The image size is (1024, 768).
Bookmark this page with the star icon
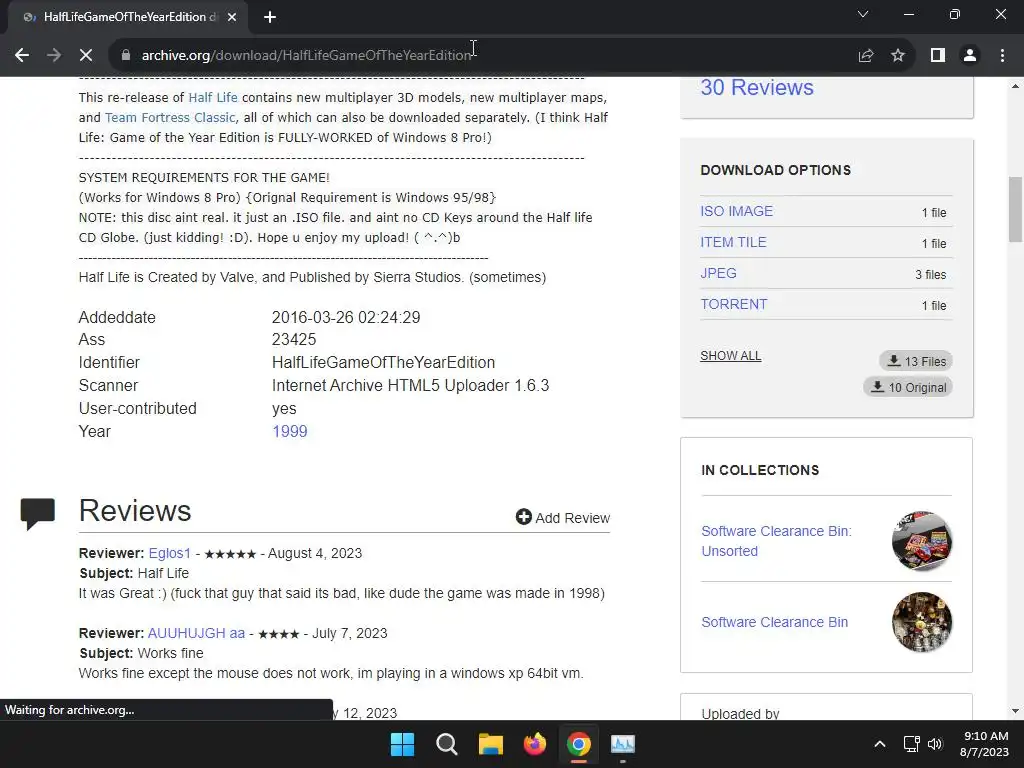pos(898,56)
